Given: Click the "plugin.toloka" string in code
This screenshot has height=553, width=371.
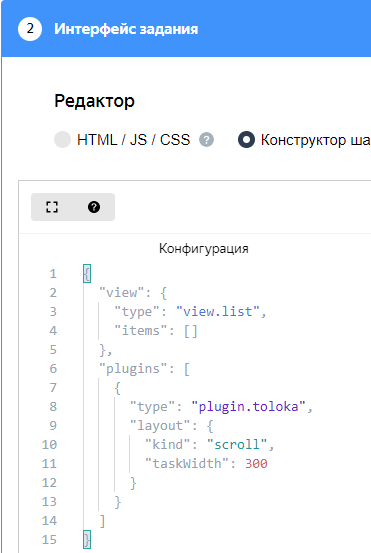Looking at the screenshot, I should pos(249,407).
